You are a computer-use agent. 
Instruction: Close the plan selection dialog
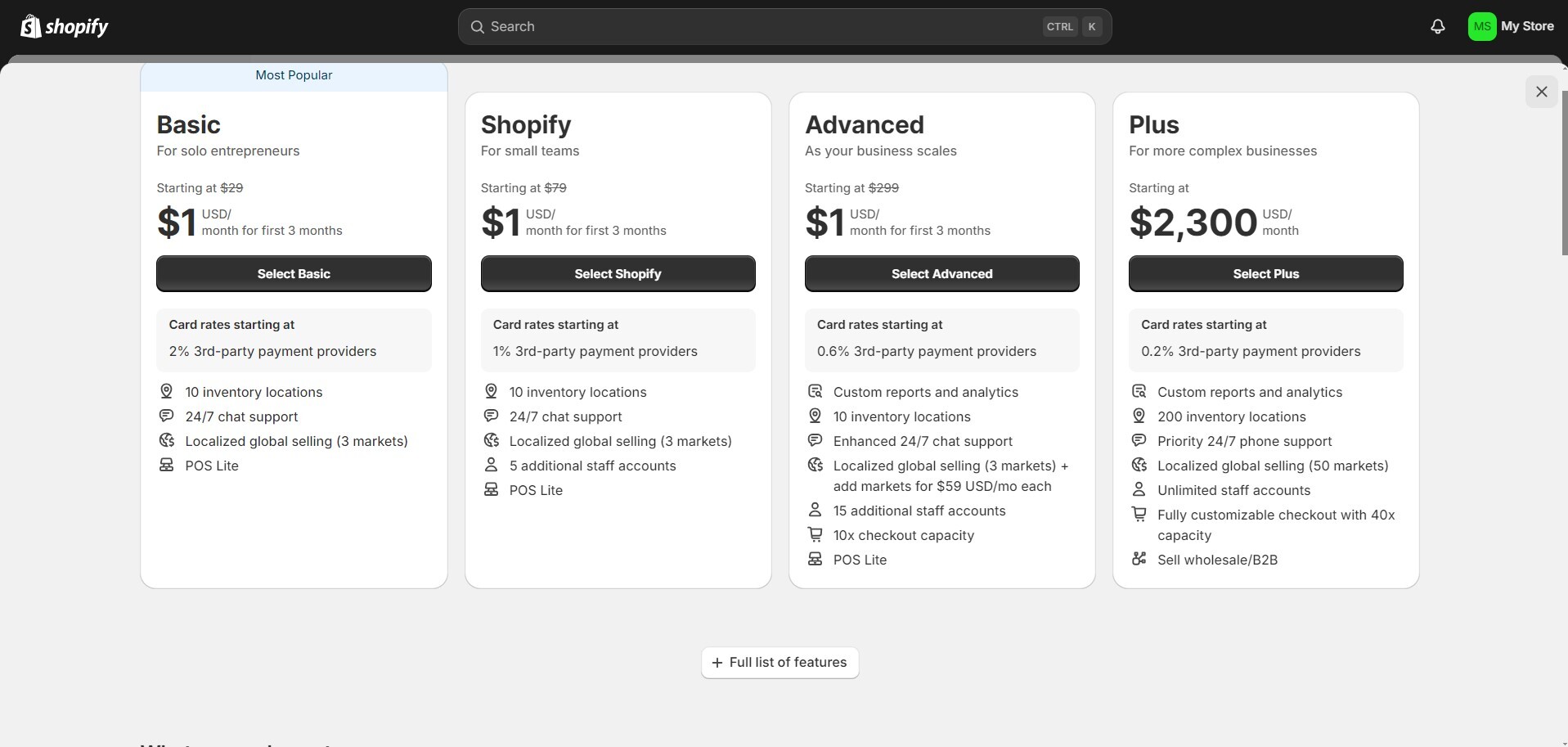click(1541, 92)
